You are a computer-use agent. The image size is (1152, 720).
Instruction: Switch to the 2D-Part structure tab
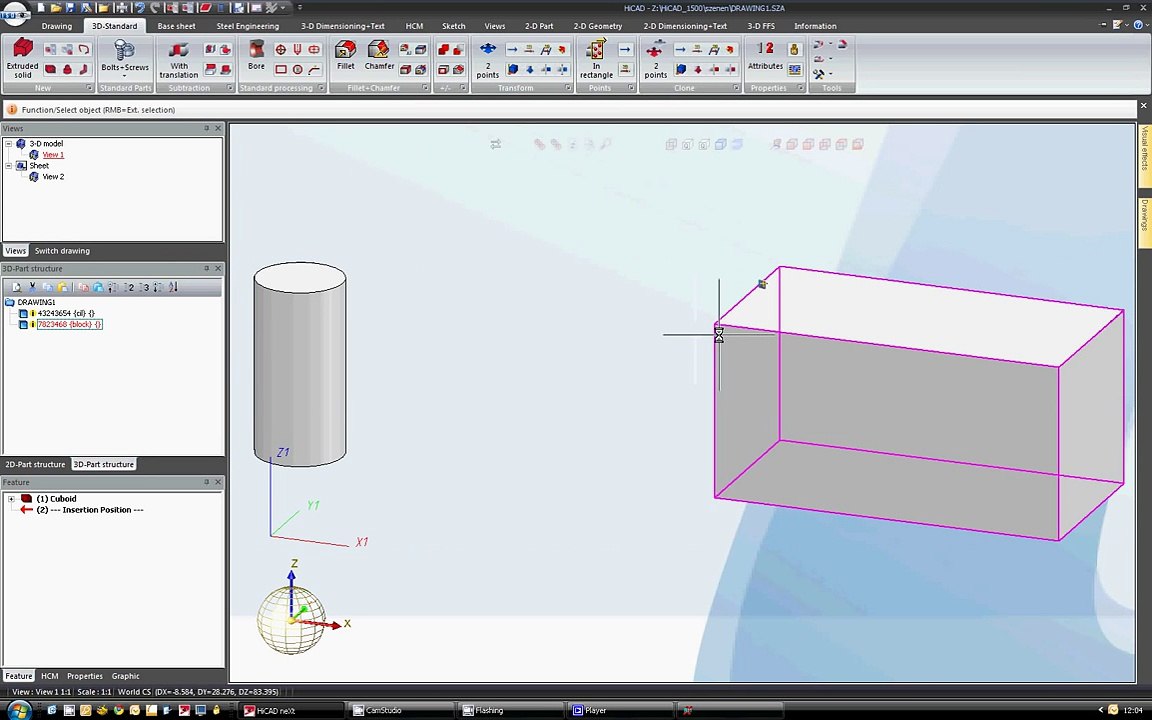pyautogui.click(x=35, y=464)
